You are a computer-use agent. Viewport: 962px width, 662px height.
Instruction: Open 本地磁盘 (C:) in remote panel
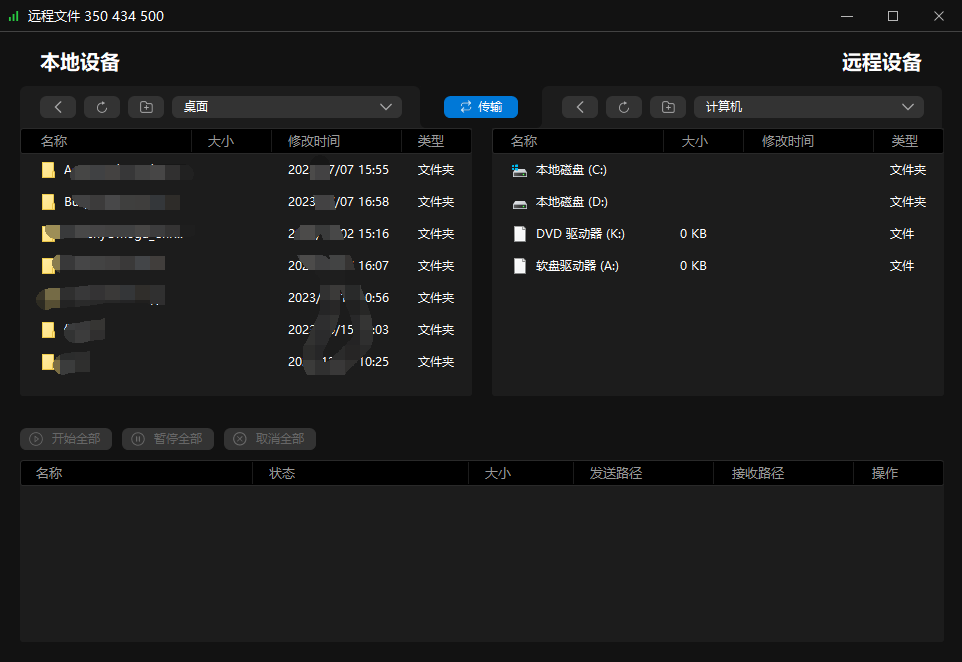point(571,170)
